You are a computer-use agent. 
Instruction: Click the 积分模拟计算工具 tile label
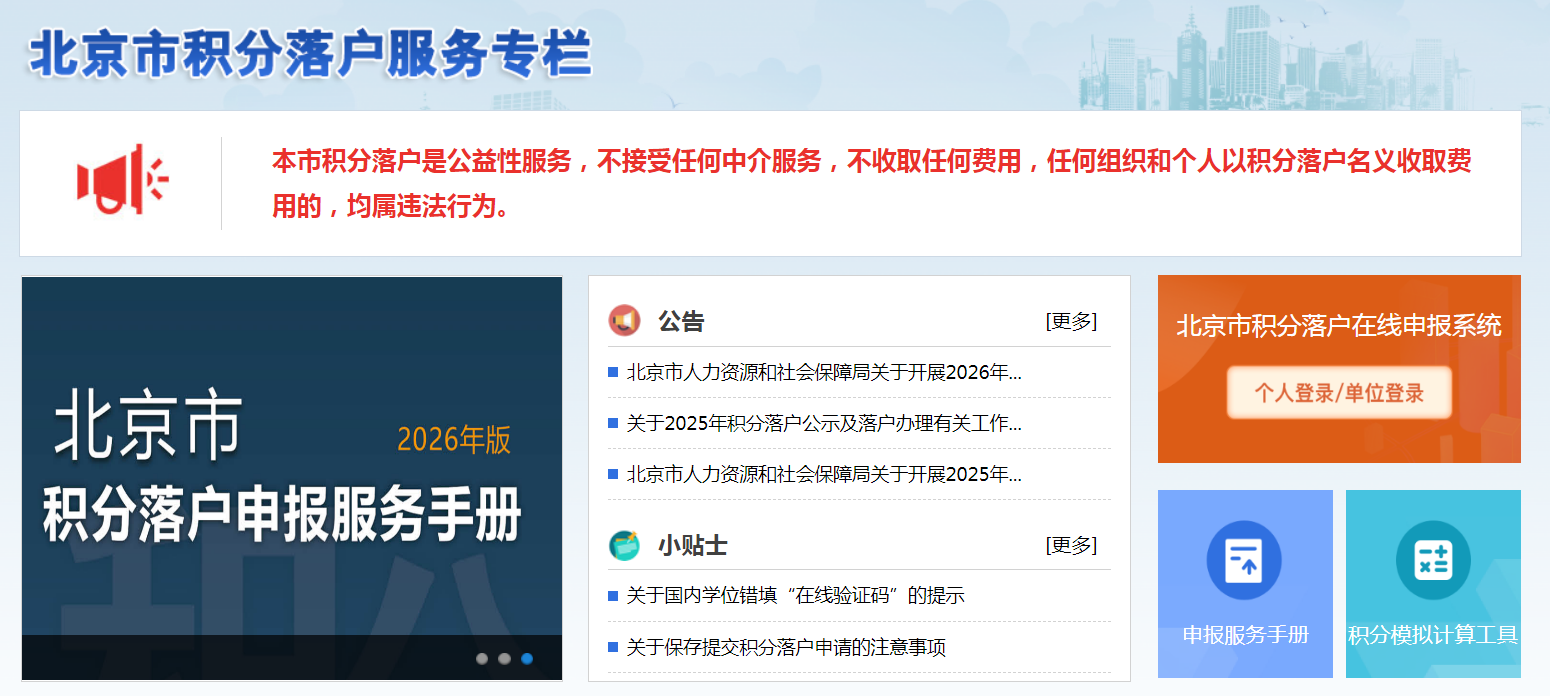tap(1433, 635)
